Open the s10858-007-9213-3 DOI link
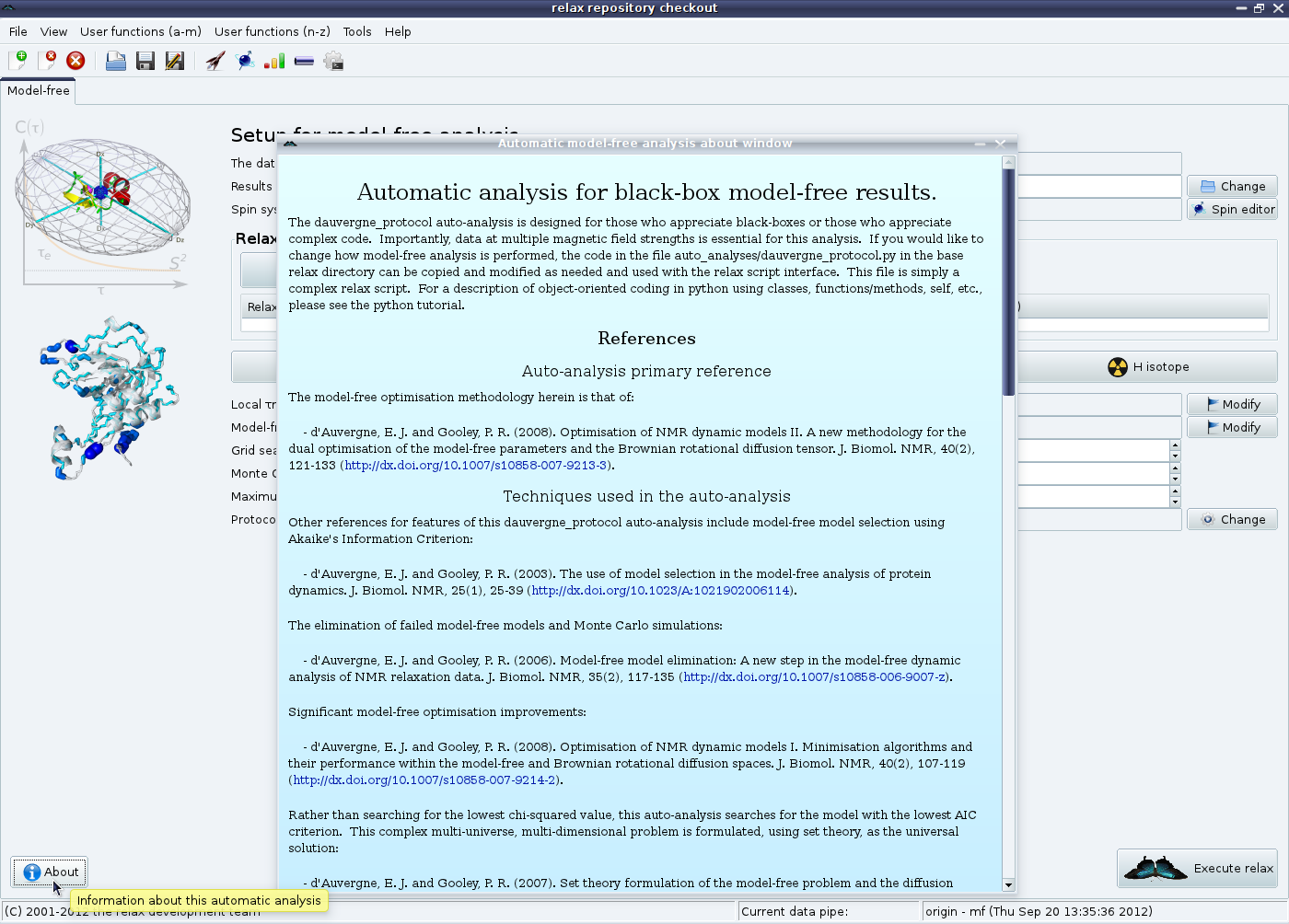This screenshot has height=924, width=1289. 476,466
